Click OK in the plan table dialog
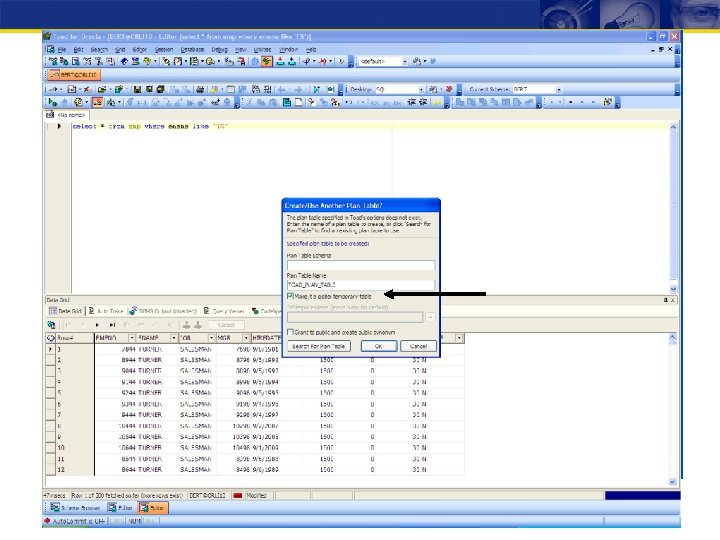Screen dimensions: 720x540 click(379, 346)
